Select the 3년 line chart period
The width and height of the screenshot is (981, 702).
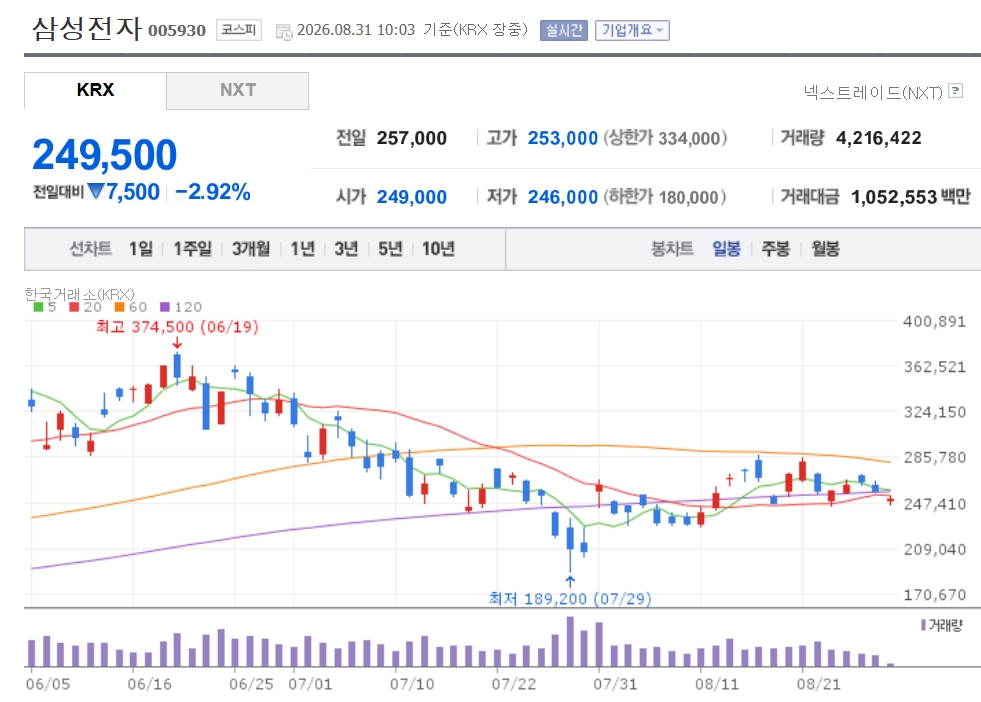click(346, 249)
